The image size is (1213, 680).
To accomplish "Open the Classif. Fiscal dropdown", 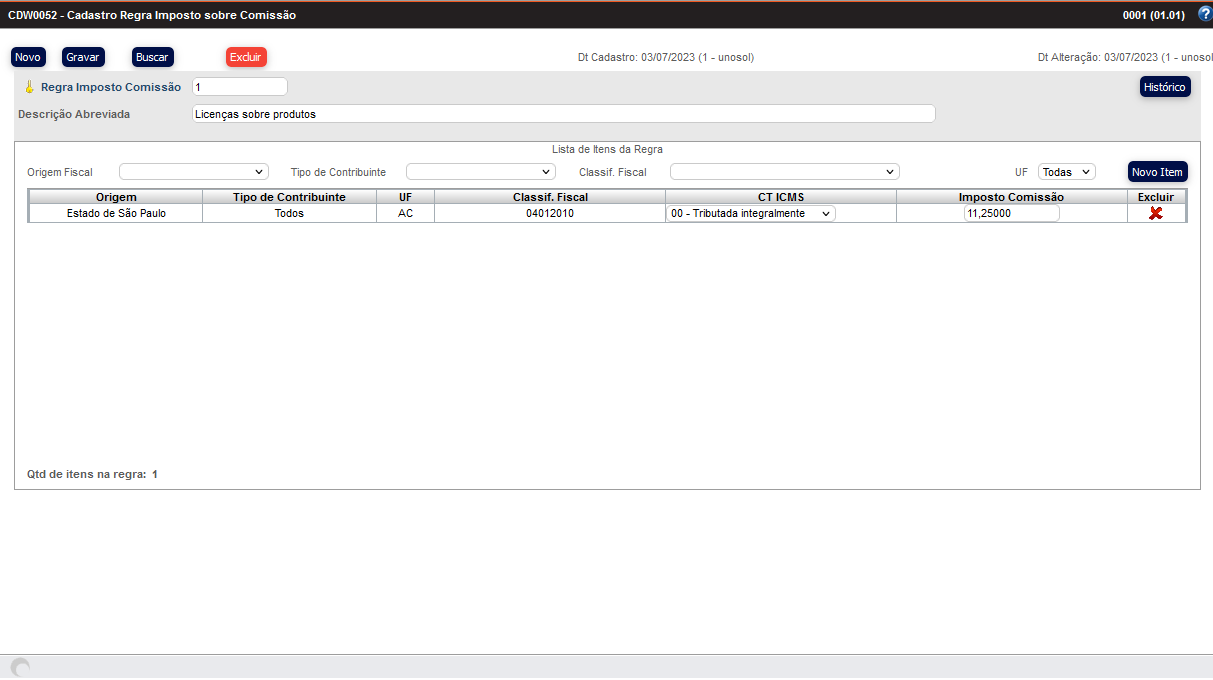I will (784, 171).
